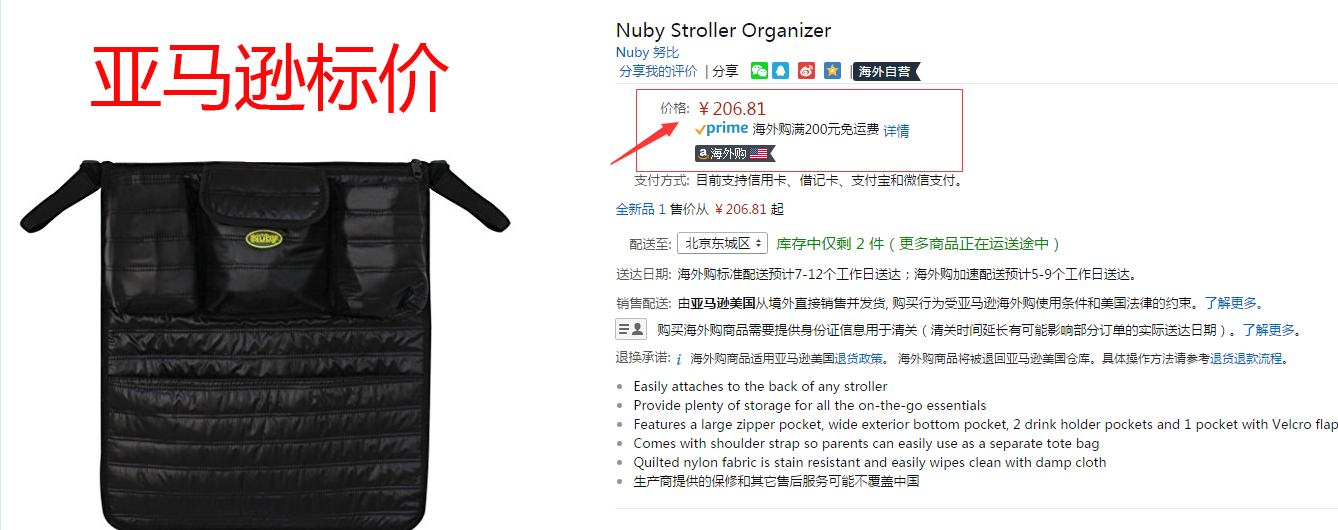Click the 海外自营 badge

[x=885, y=71]
